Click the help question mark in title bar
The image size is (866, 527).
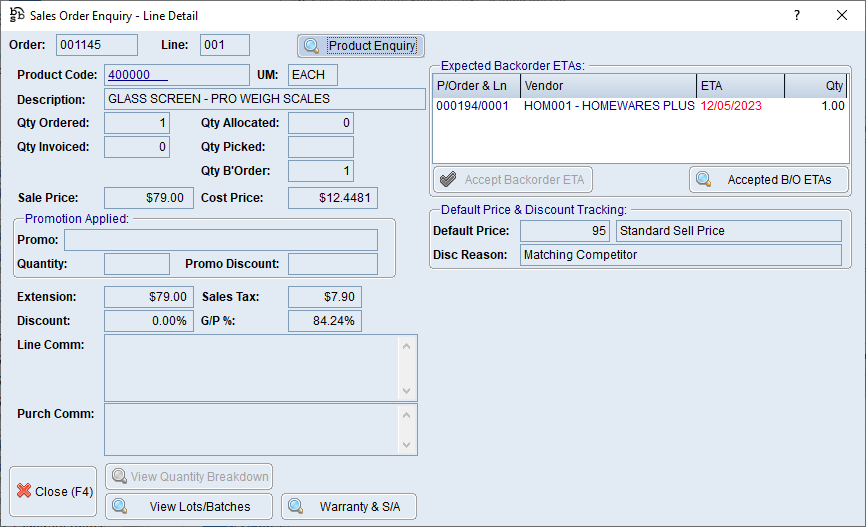[796, 16]
